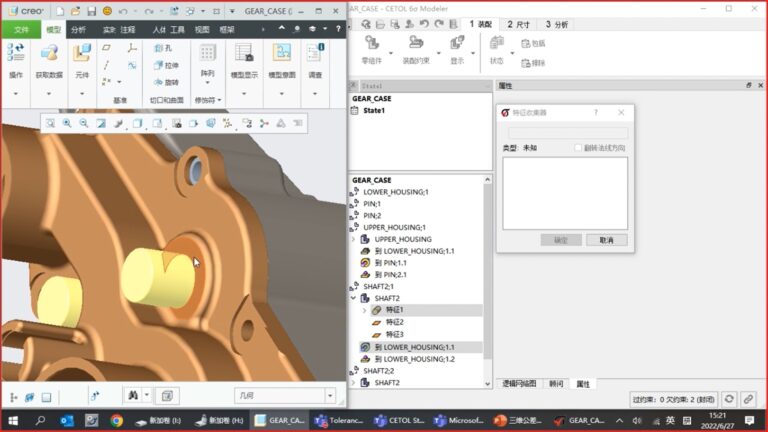
Task: Open Outlook from the taskbar
Action: 67,420
